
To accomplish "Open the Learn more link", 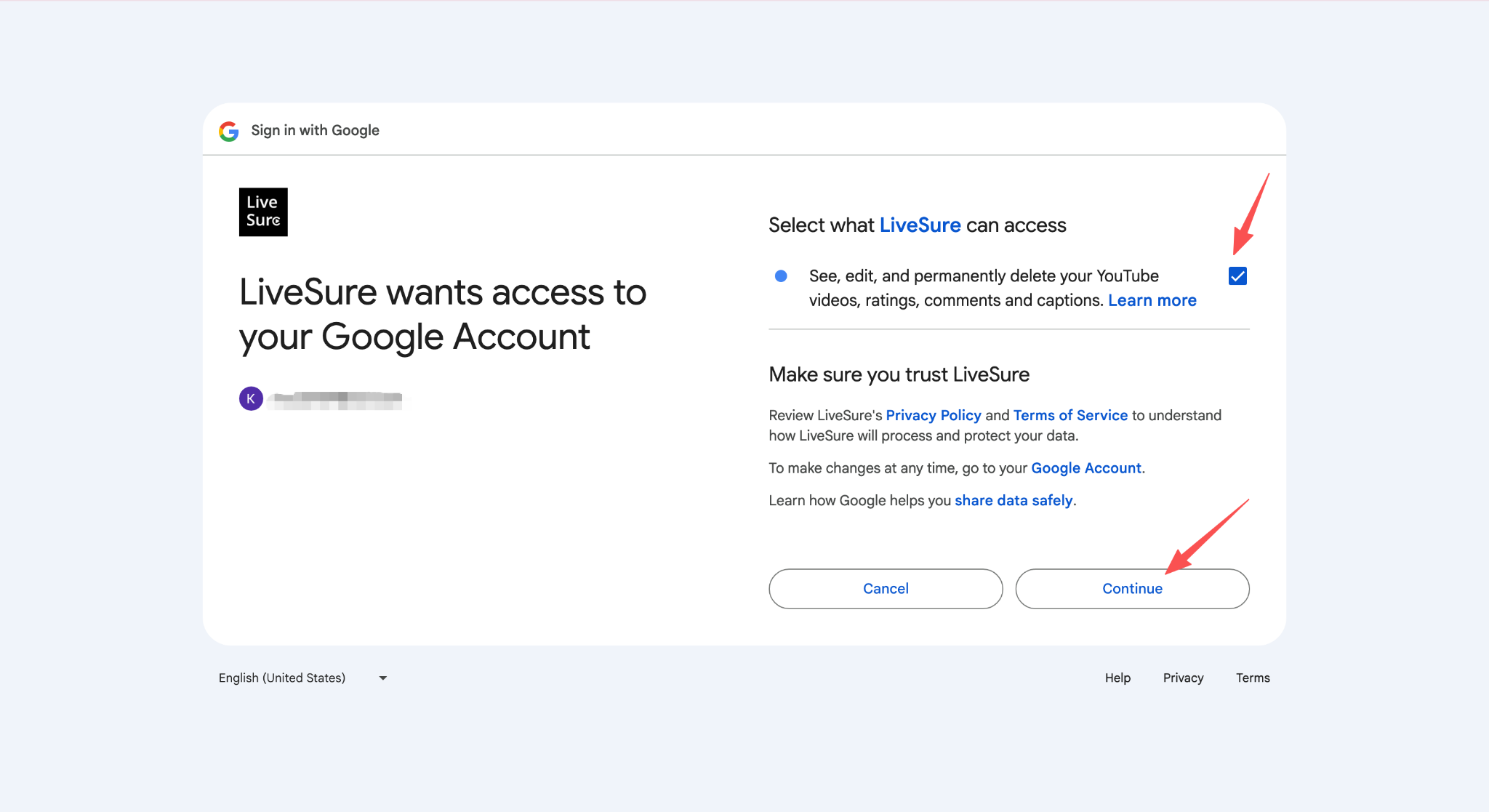I will (1152, 300).
